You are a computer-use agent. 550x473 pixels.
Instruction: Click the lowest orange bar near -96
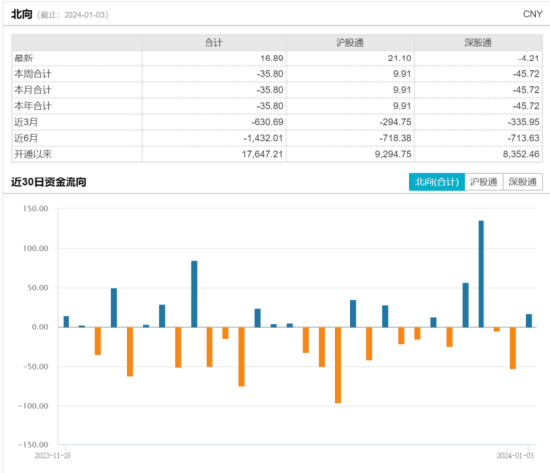tap(338, 365)
